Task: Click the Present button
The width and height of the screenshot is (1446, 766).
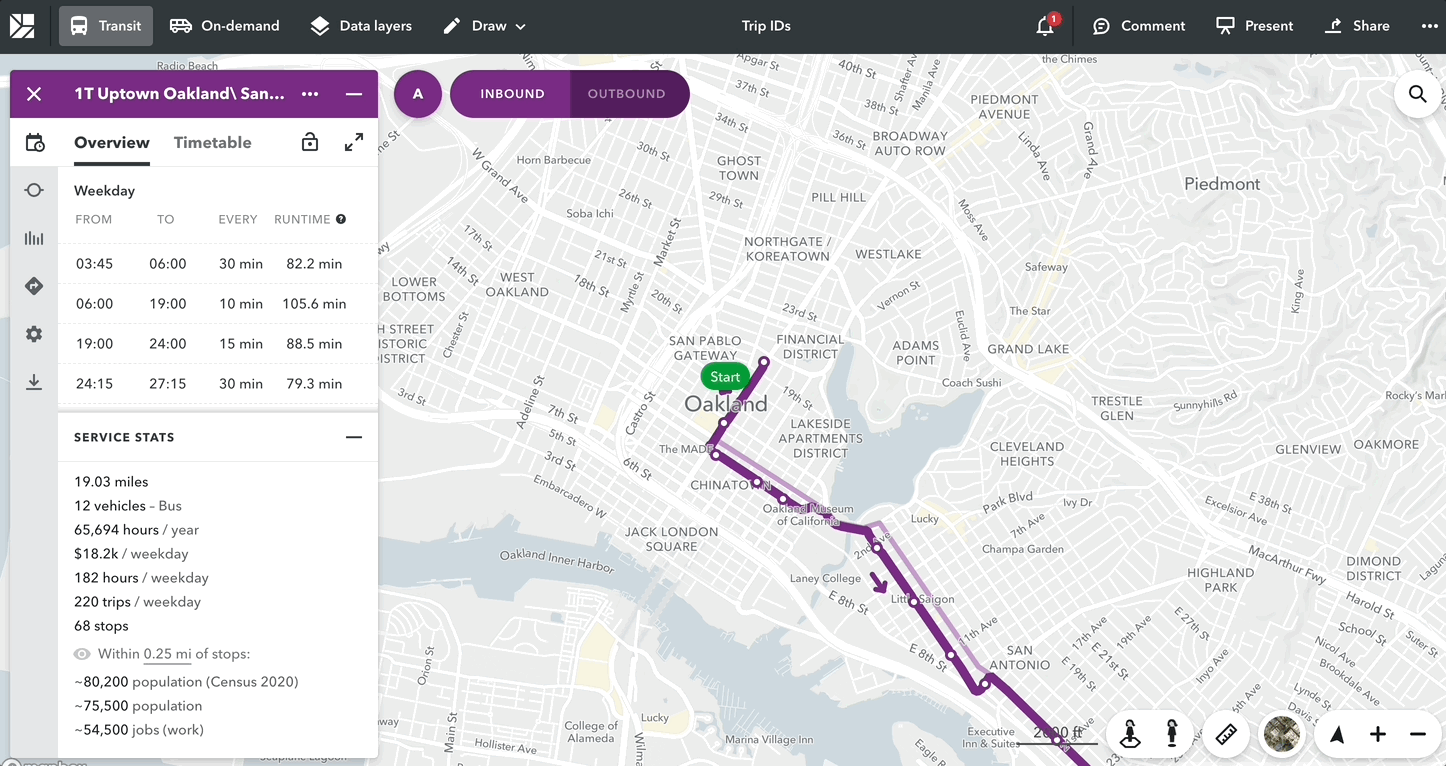Action: (x=1254, y=26)
